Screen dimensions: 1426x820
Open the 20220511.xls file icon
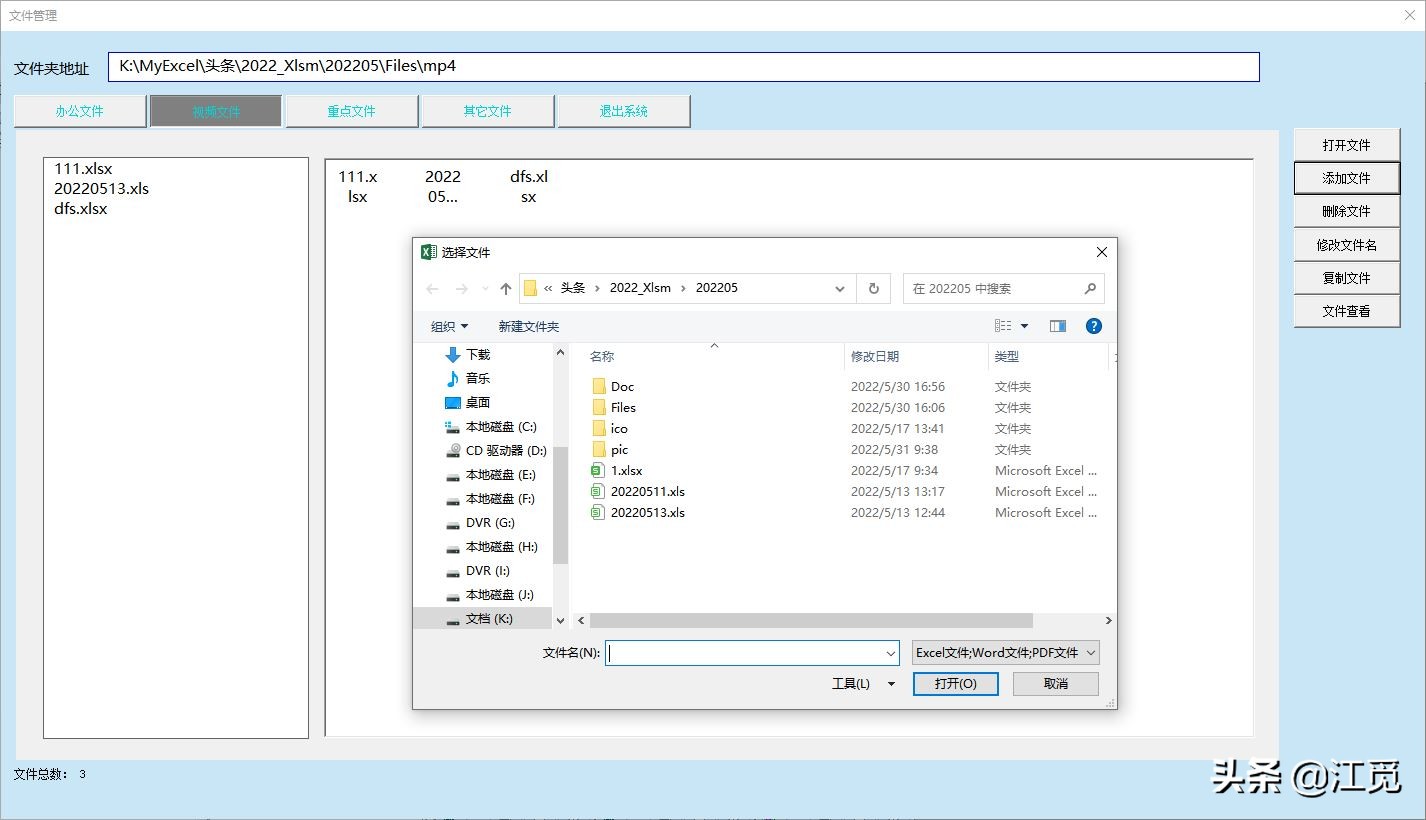(x=598, y=491)
